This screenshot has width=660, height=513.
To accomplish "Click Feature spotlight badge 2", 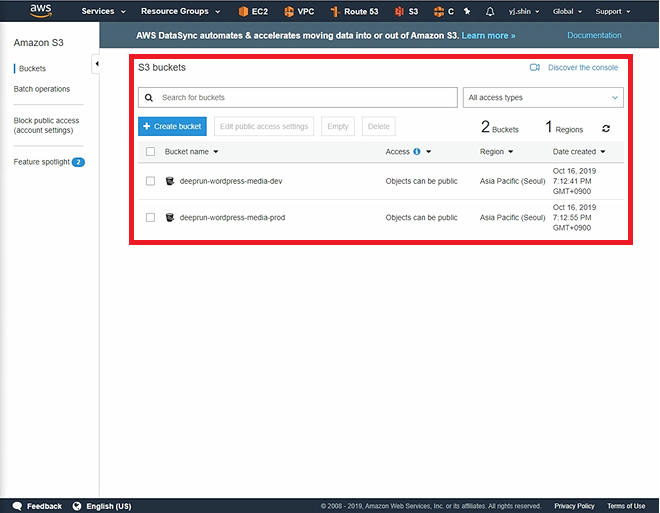I will [x=78, y=162].
